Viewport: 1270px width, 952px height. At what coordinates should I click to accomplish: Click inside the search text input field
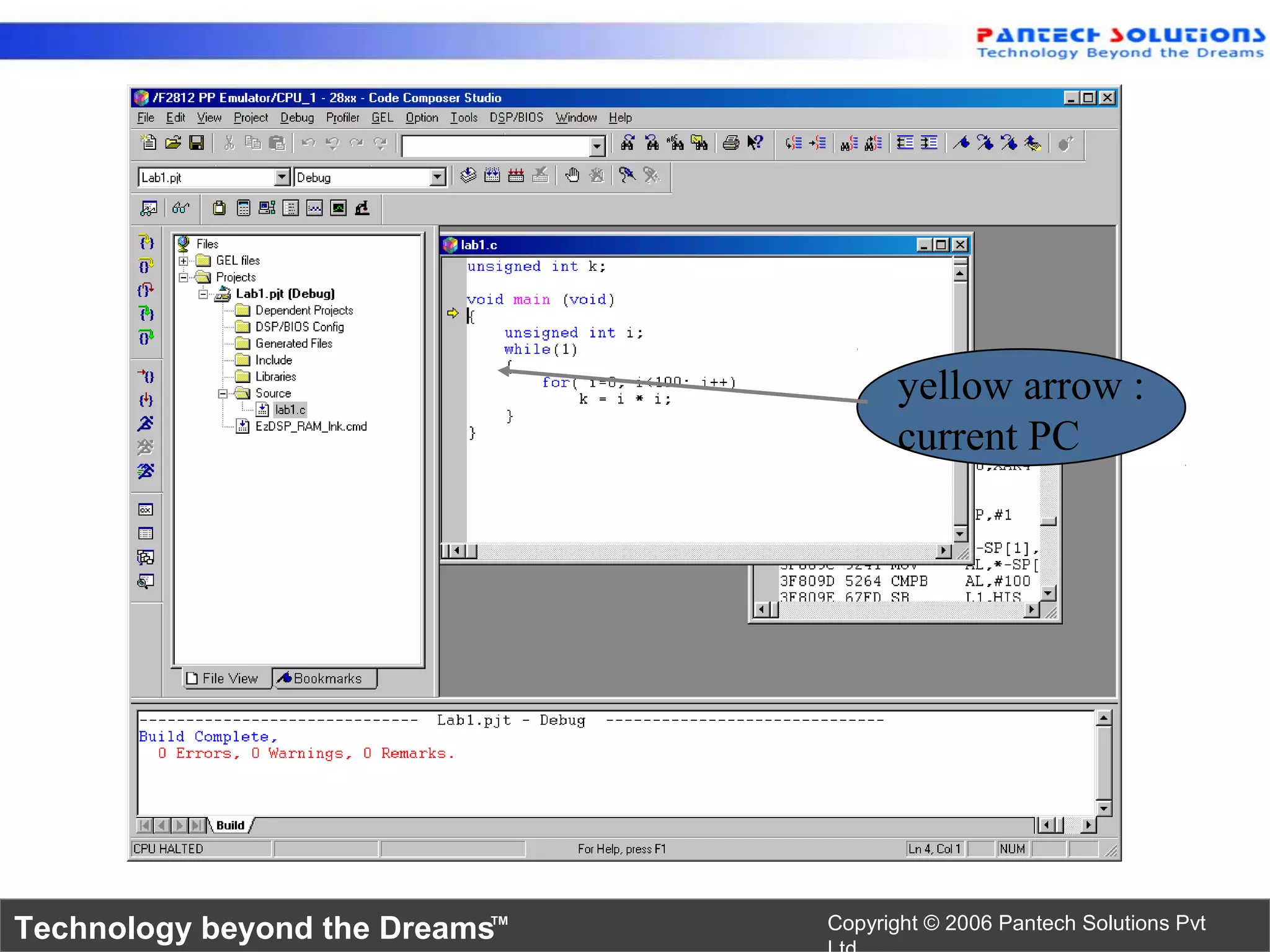496,146
